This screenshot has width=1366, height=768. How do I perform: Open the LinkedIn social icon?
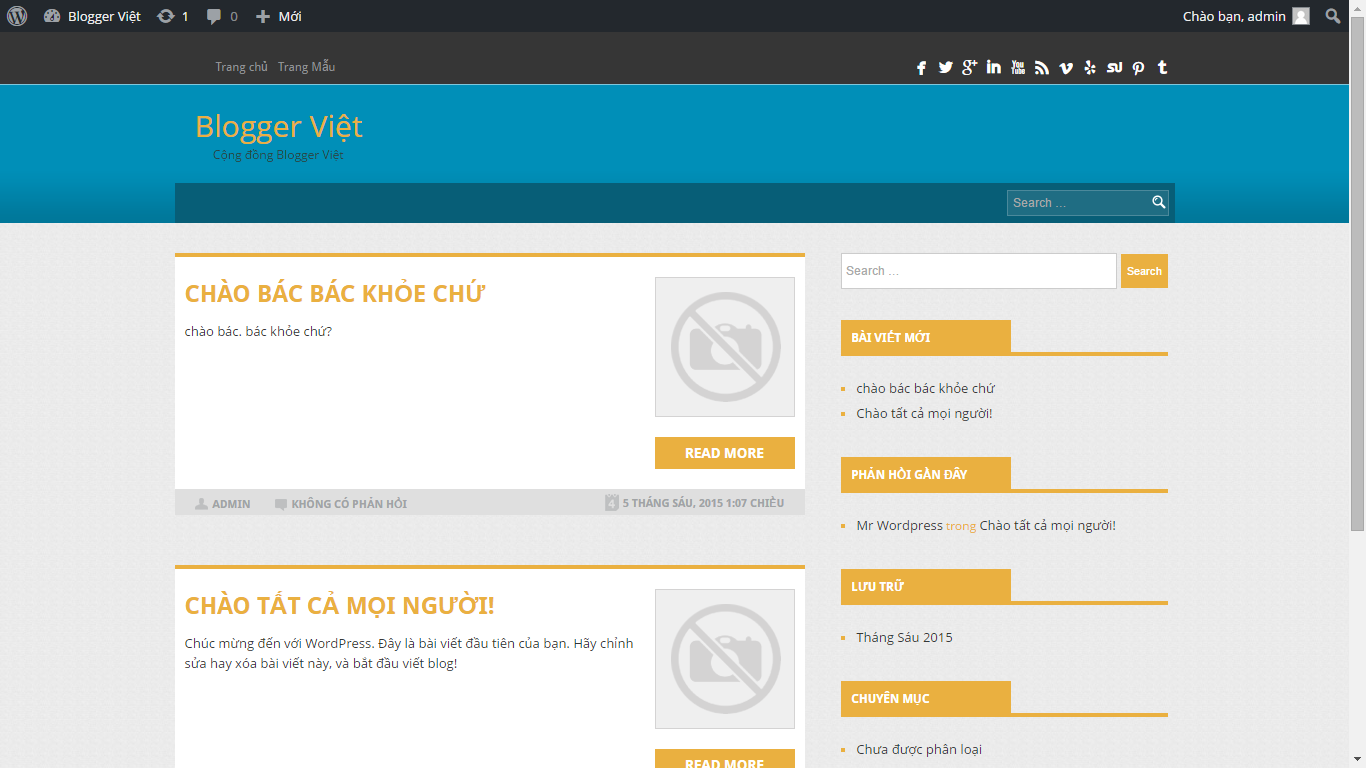tap(993, 68)
